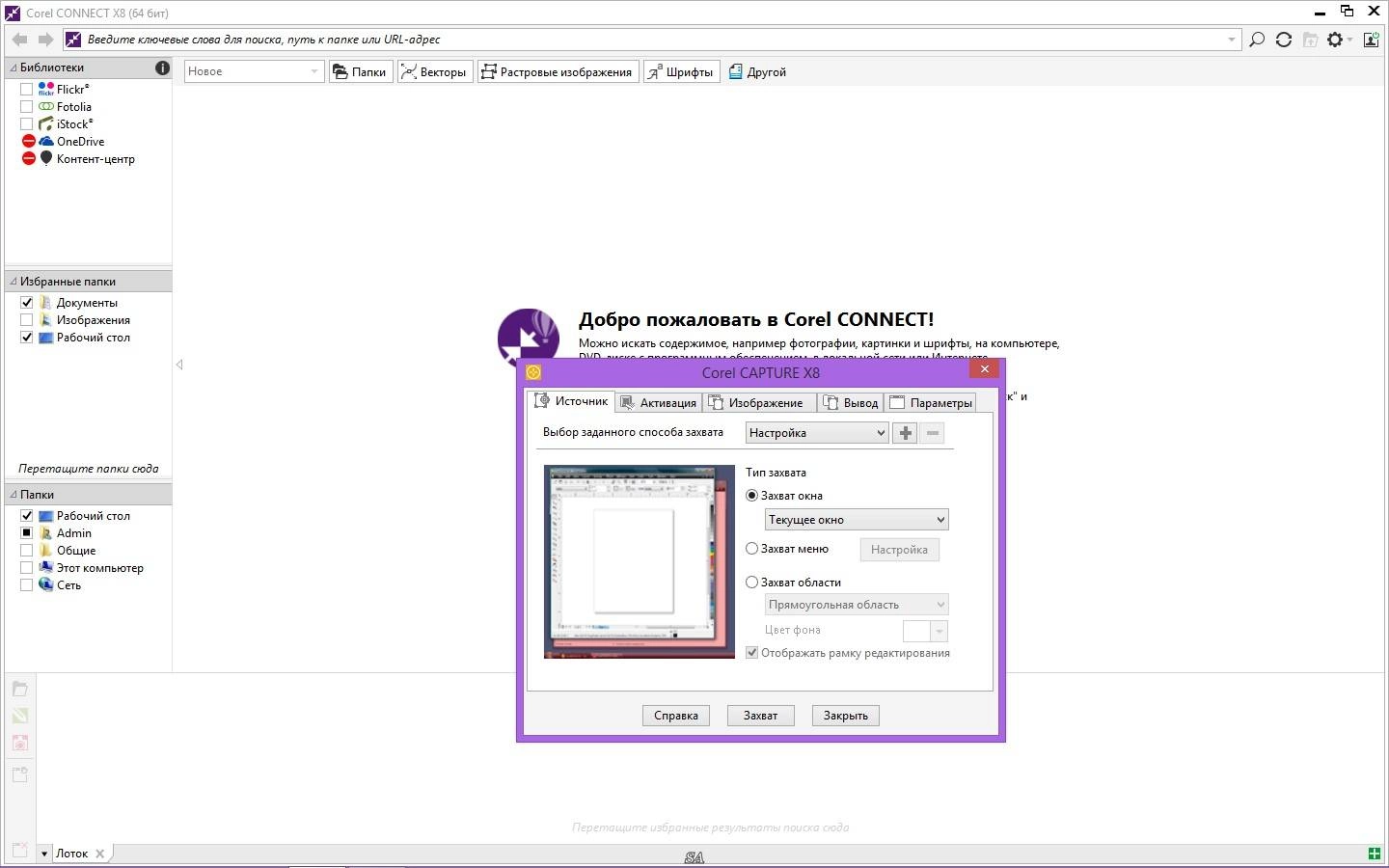Toggle the Flickr library checkbox
This screenshot has height=868, width=1389.
coord(26,89)
